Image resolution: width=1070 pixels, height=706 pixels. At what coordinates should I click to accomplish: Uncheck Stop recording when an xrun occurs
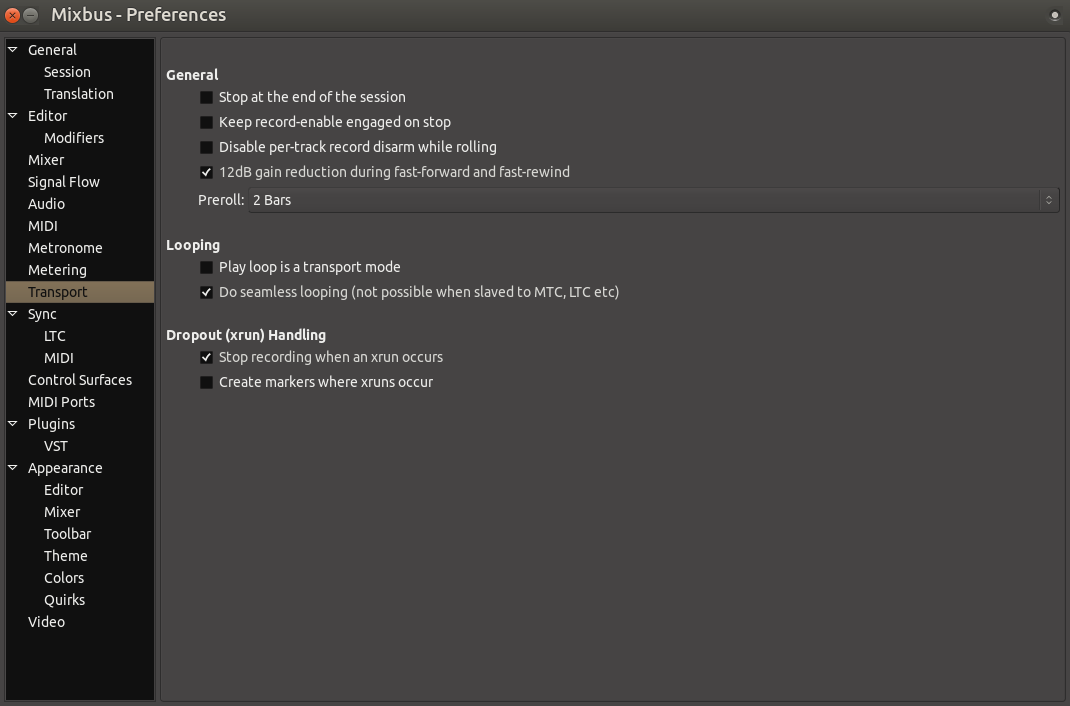(207, 358)
